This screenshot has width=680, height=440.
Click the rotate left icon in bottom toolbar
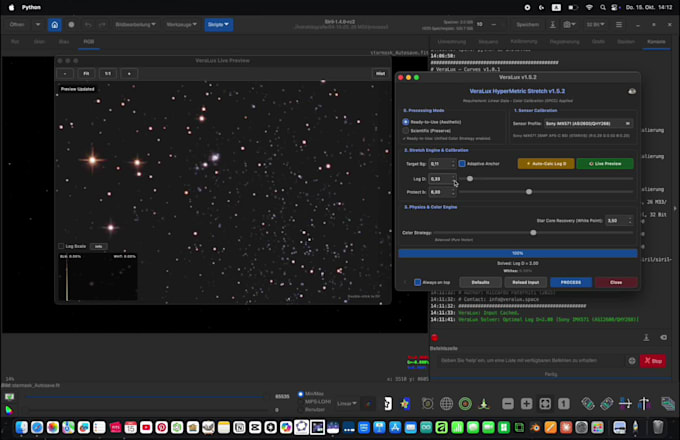click(x=588, y=404)
